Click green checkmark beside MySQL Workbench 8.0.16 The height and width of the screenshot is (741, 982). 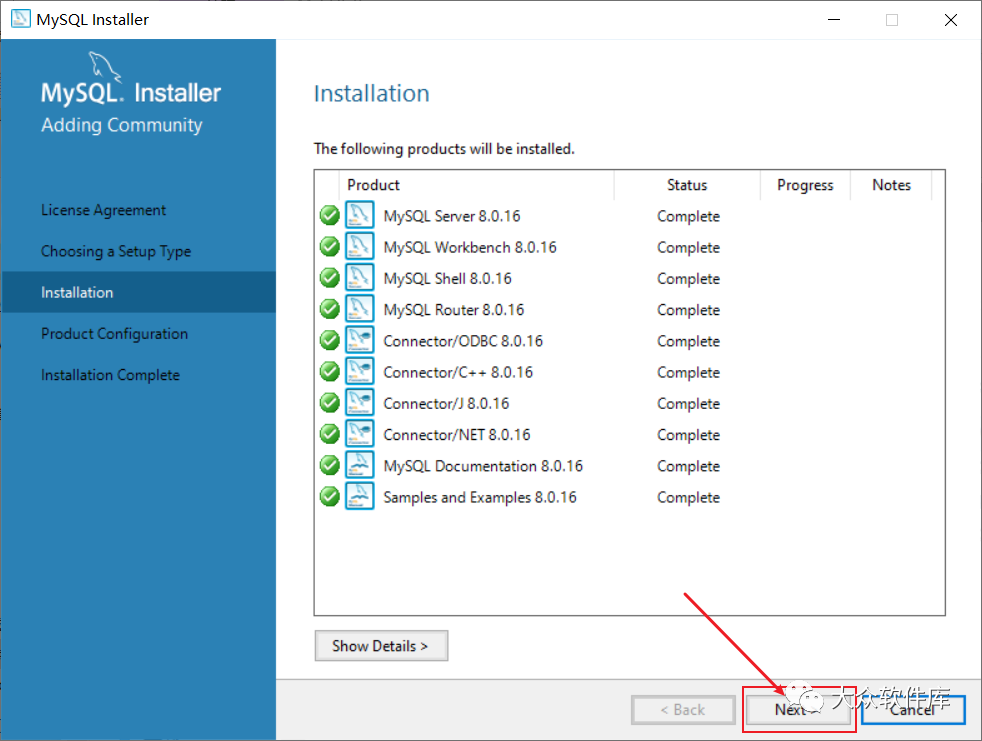click(329, 247)
